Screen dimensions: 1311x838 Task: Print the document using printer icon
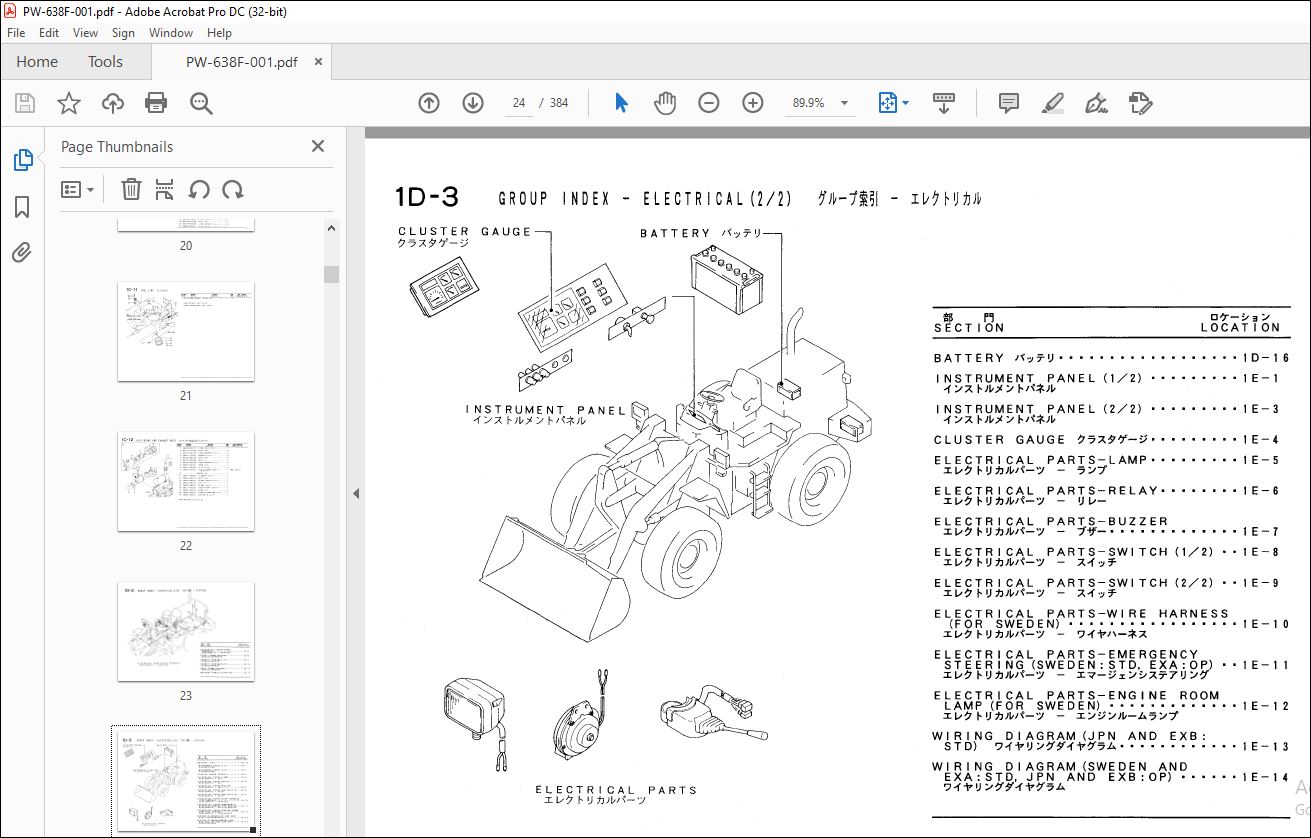tap(156, 103)
